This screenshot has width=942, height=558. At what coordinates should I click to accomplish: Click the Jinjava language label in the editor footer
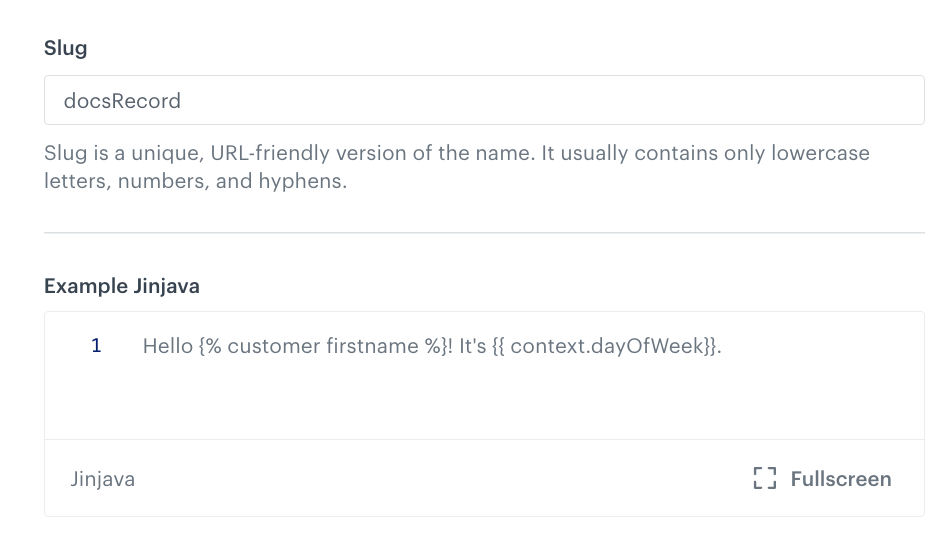click(102, 479)
